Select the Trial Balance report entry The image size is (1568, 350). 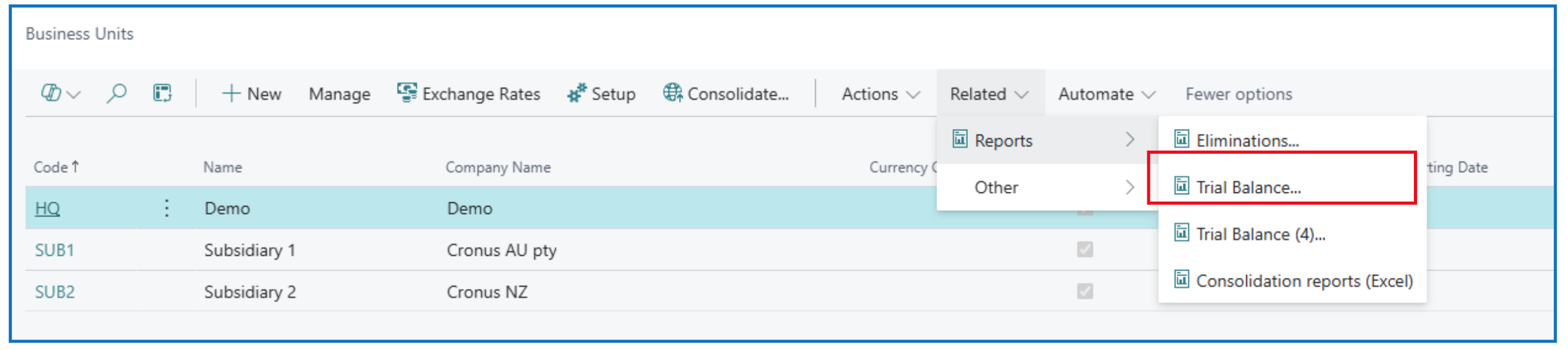tap(1248, 187)
